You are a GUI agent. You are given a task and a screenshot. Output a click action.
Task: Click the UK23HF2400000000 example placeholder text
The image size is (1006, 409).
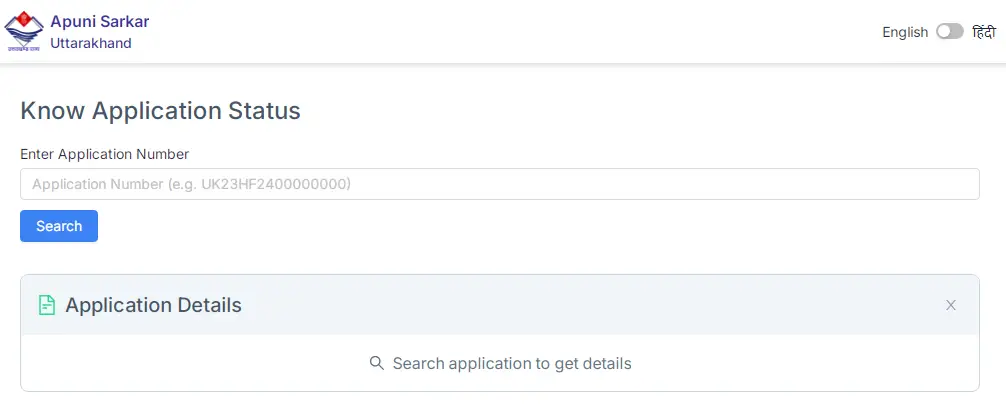(275, 184)
